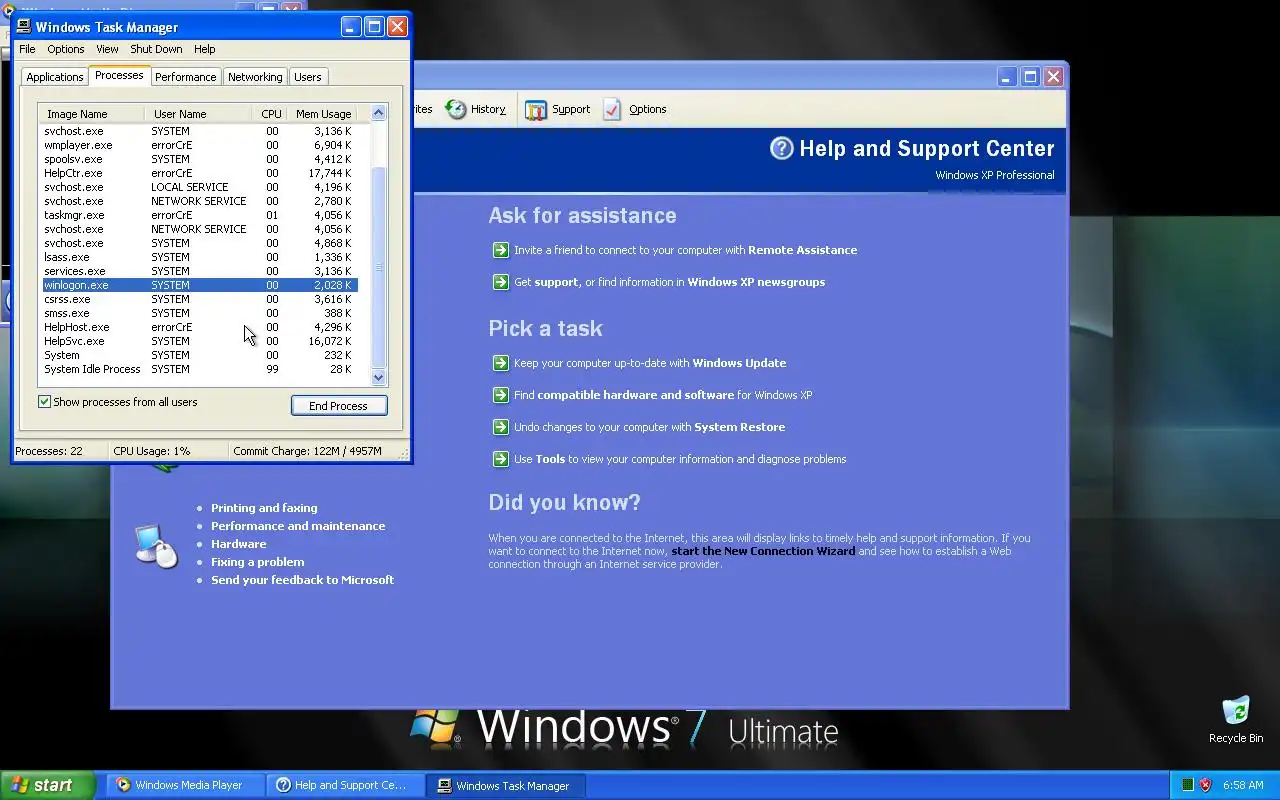Open the Remote Assistance link
This screenshot has height=800, width=1280.
(x=802, y=250)
